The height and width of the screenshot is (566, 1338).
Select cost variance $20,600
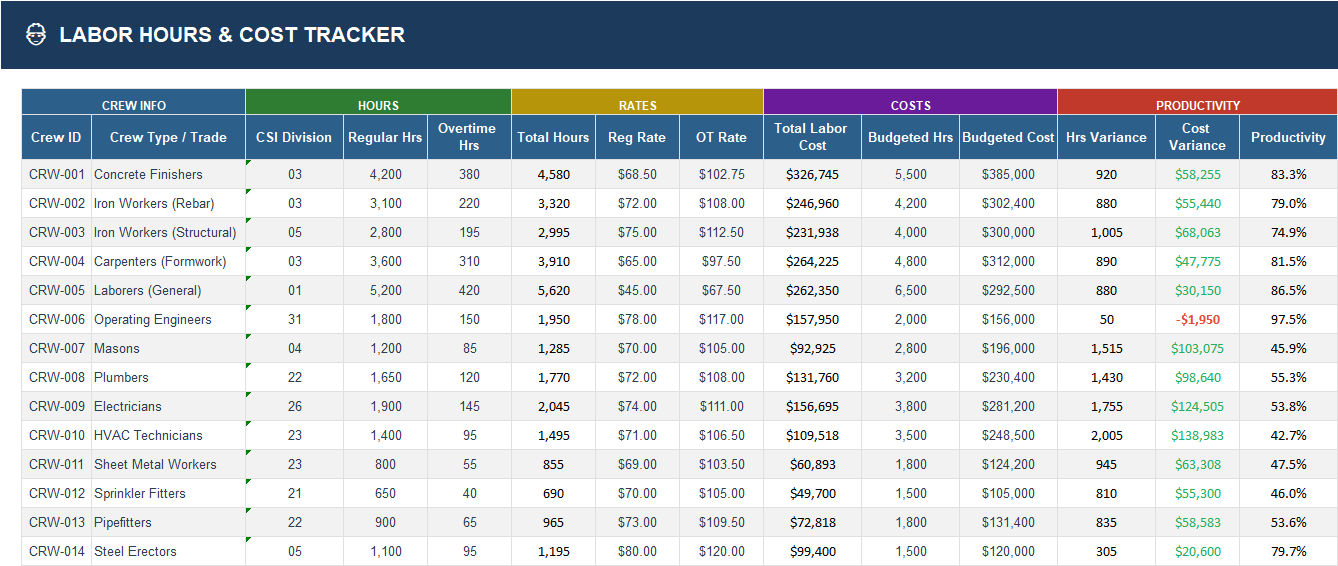coord(1197,551)
